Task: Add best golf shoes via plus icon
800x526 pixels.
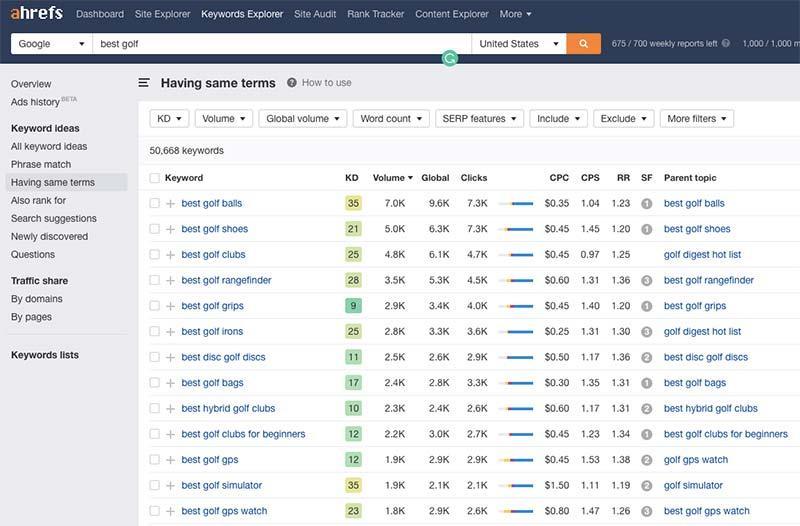Action: click(170, 229)
